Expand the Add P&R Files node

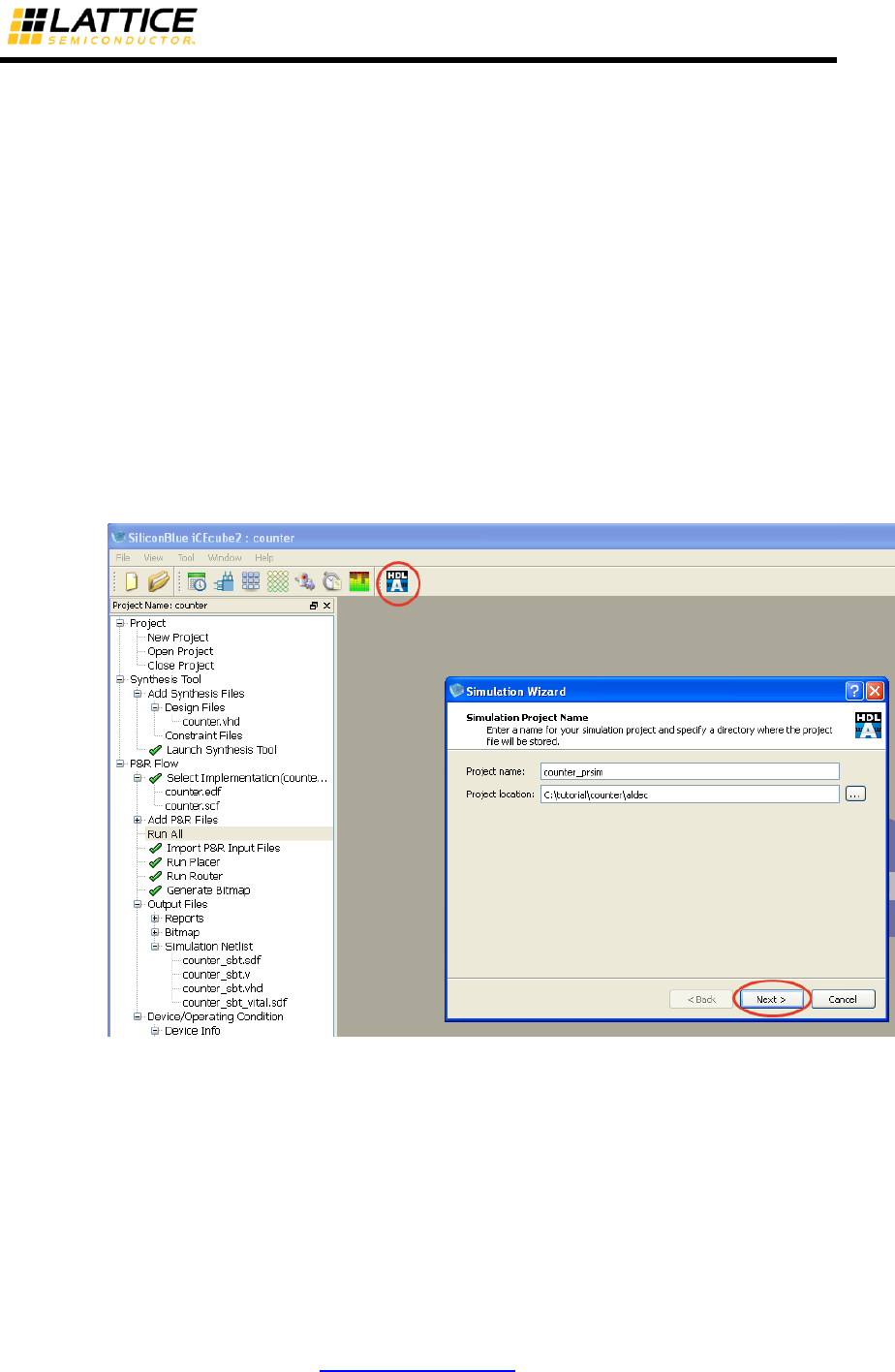[138, 820]
